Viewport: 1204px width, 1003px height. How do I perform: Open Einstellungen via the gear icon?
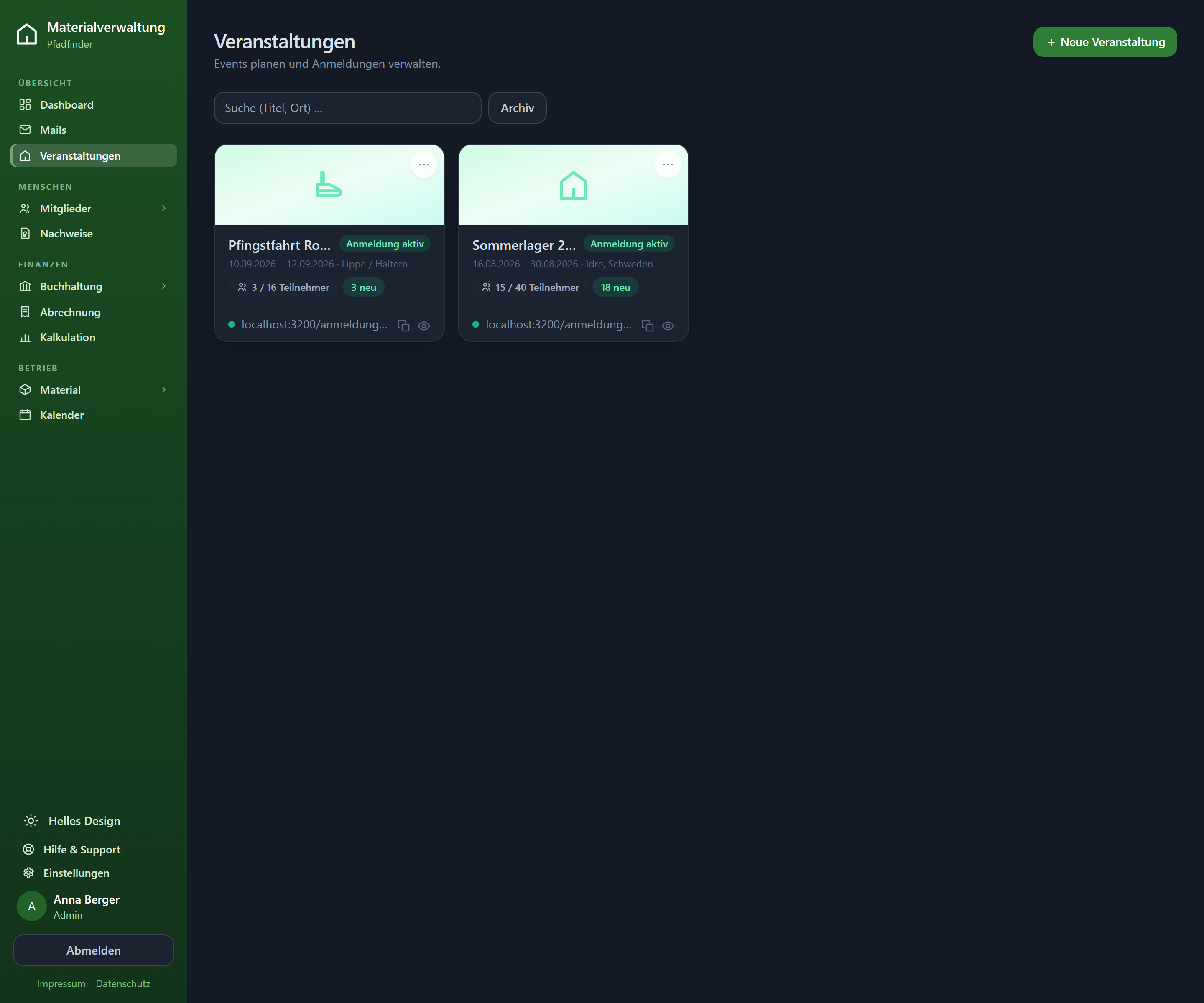click(29, 872)
